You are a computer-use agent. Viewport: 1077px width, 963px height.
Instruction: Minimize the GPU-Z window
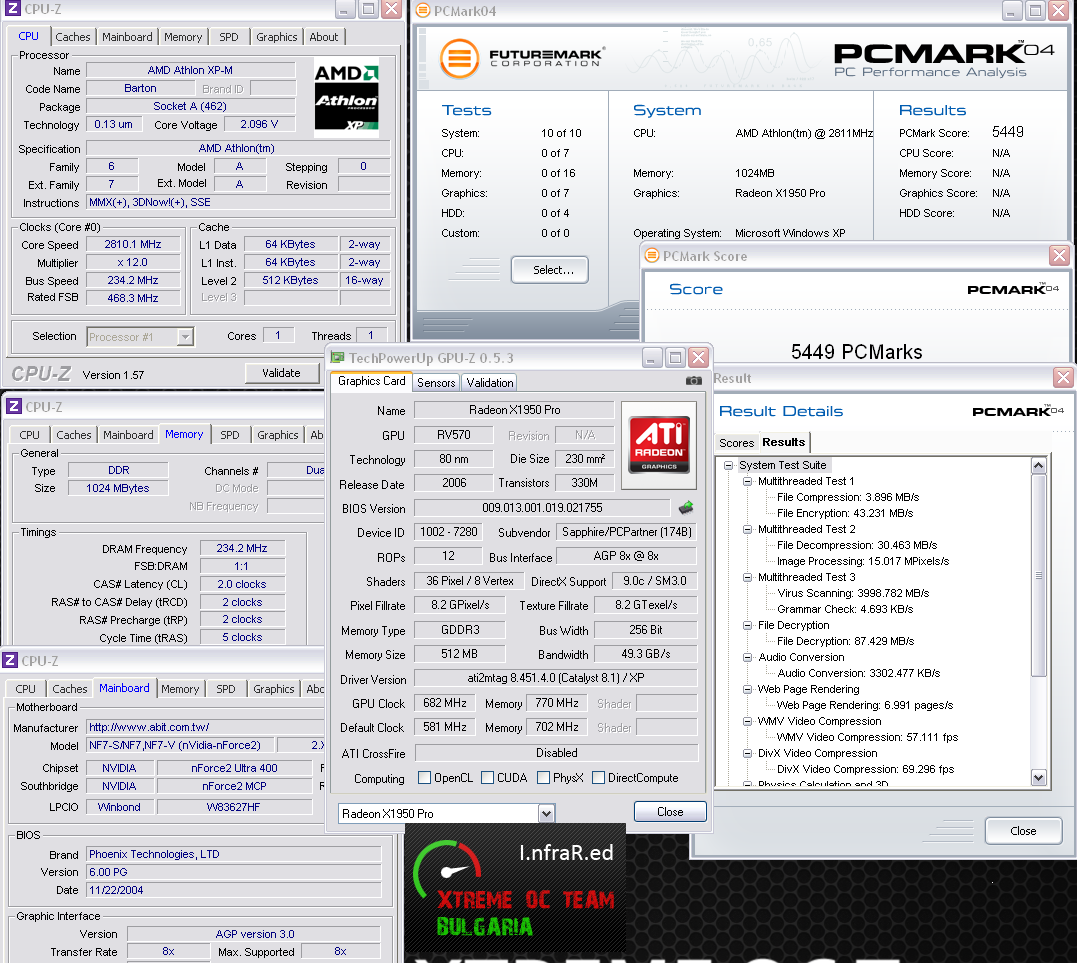click(x=652, y=357)
